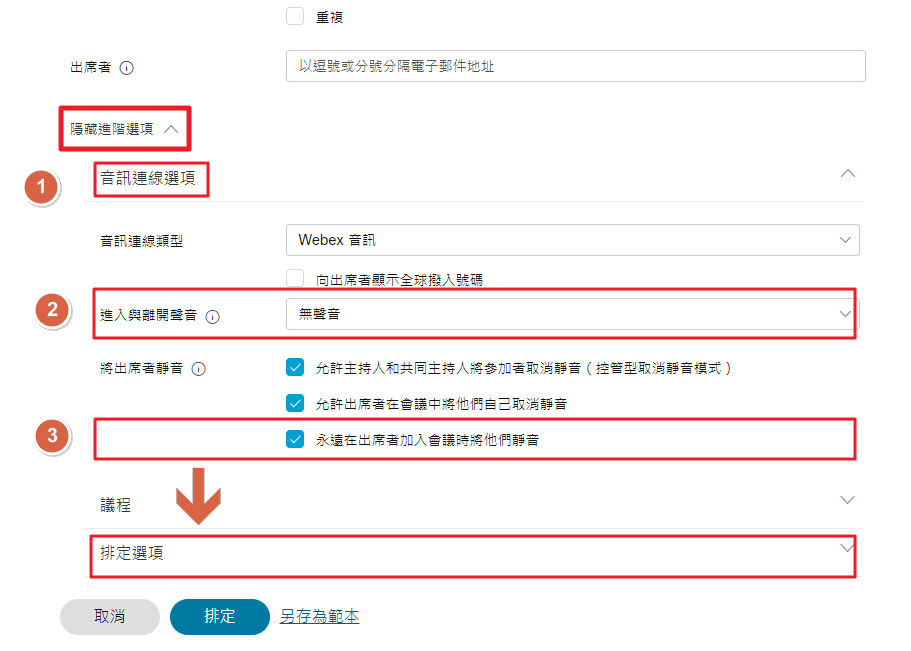Click the info icon beside 將出席者靜音
Image resolution: width=911 pixels, height=651 pixels.
point(198,369)
